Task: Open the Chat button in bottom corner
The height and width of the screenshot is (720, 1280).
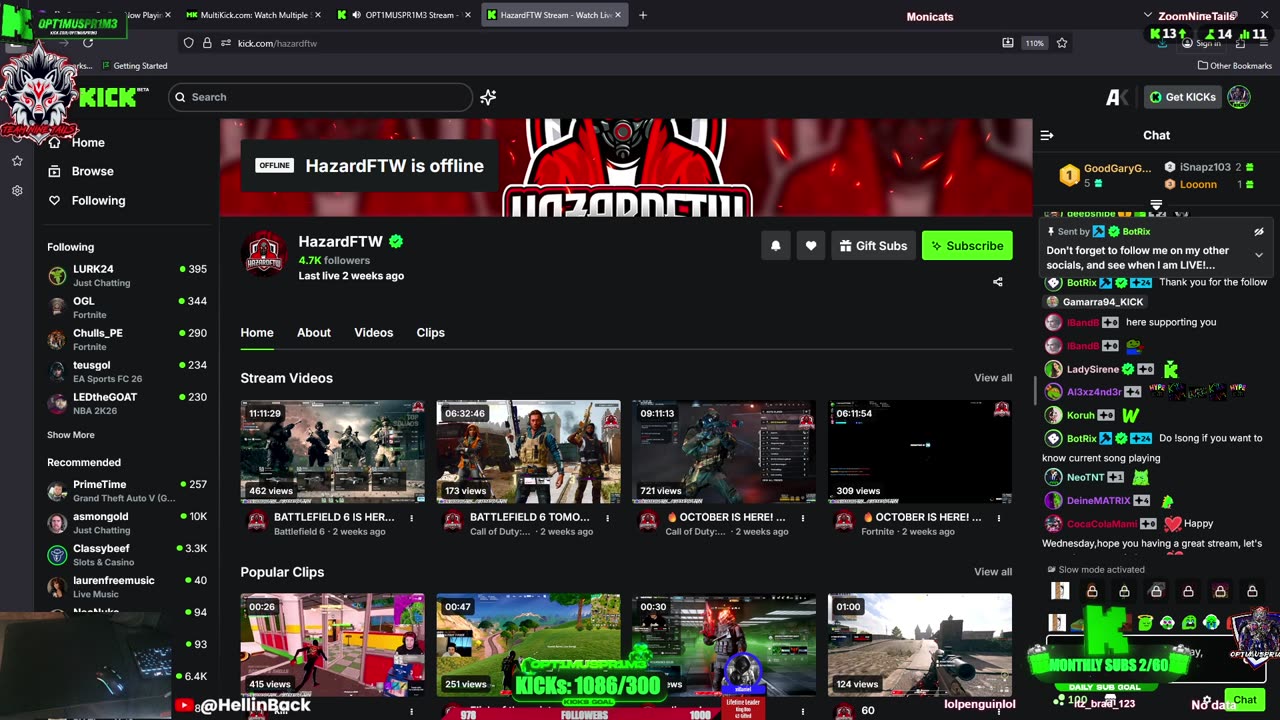Action: (1245, 700)
